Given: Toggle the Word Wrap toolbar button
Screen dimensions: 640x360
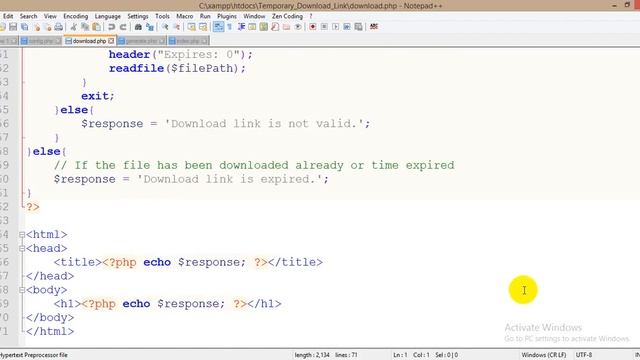Looking at the screenshot, I should tap(218, 27).
